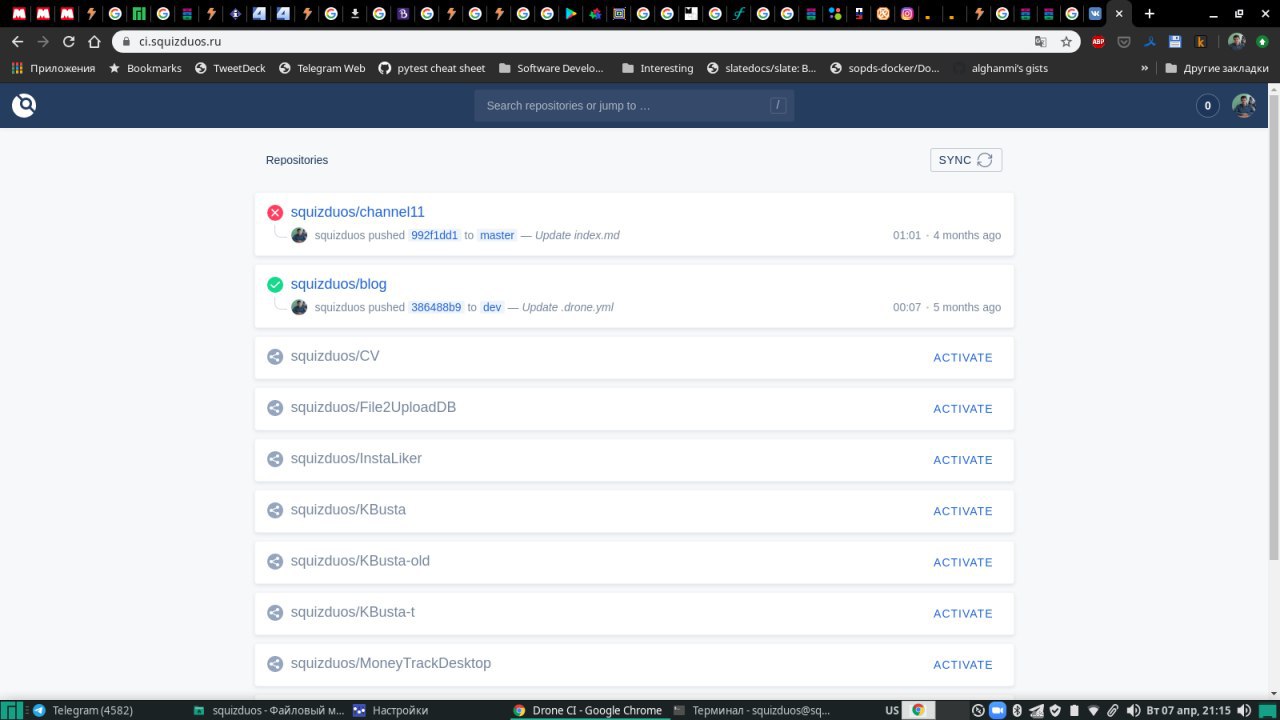The width and height of the screenshot is (1280, 720).
Task: Click the master branch label
Action: tap(497, 235)
